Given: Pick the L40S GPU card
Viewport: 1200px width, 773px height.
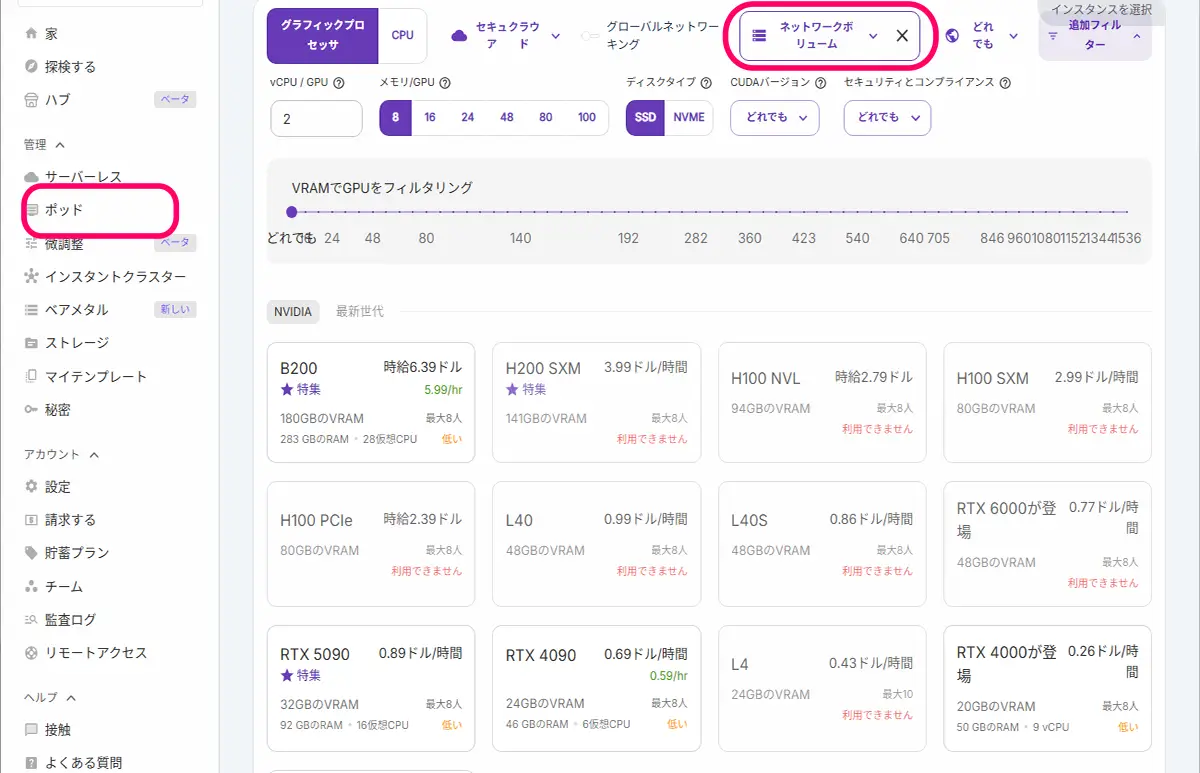Looking at the screenshot, I should pyautogui.click(x=822, y=544).
